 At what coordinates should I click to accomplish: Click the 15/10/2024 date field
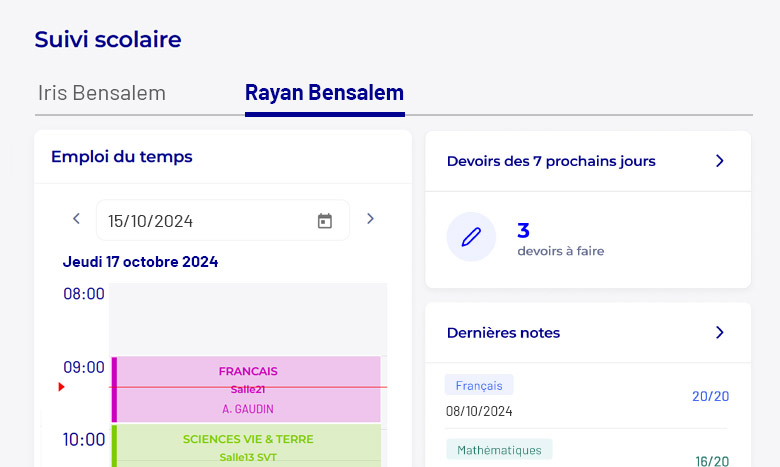click(x=223, y=220)
